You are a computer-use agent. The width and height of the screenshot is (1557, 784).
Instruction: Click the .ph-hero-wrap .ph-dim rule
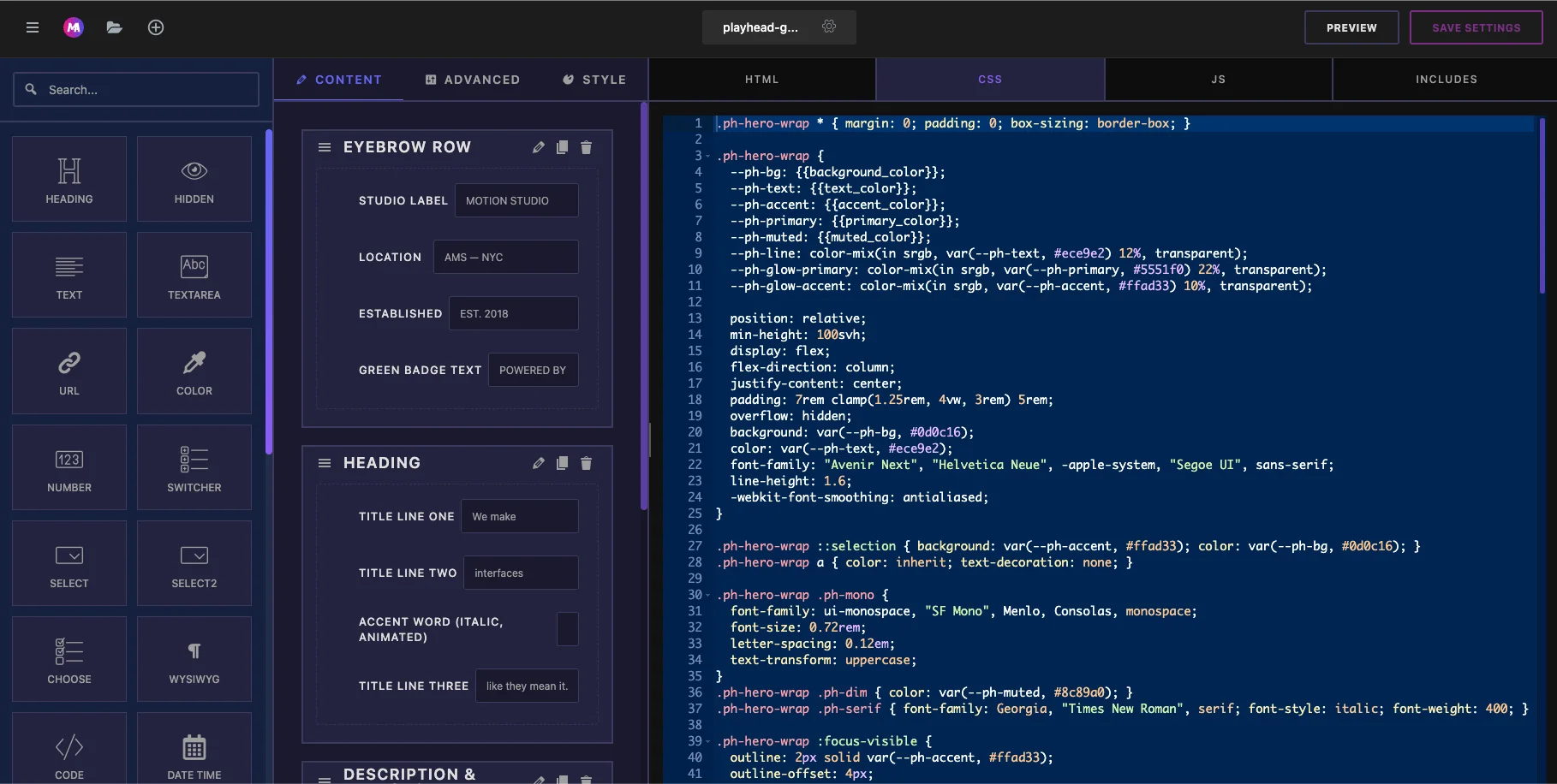pos(924,692)
